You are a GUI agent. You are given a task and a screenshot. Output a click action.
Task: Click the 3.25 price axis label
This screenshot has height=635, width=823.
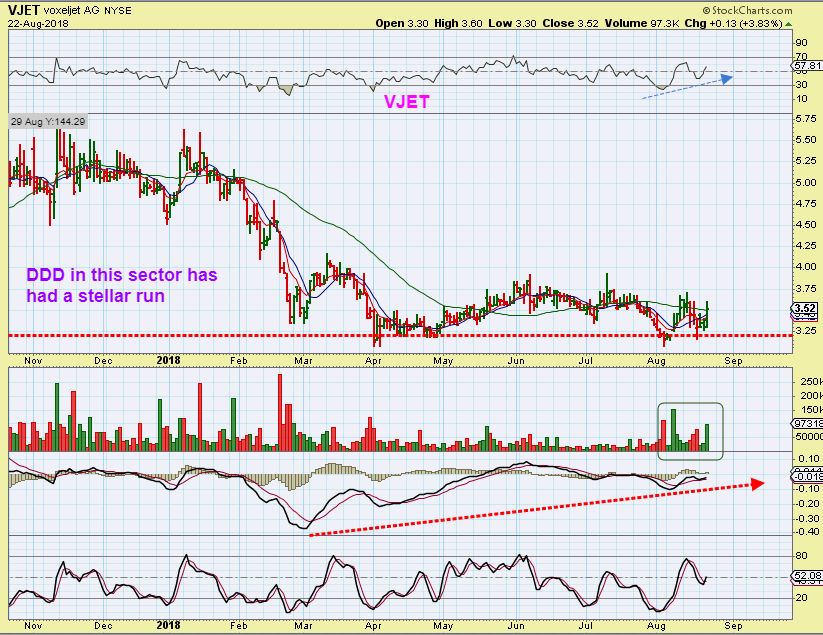coord(806,331)
